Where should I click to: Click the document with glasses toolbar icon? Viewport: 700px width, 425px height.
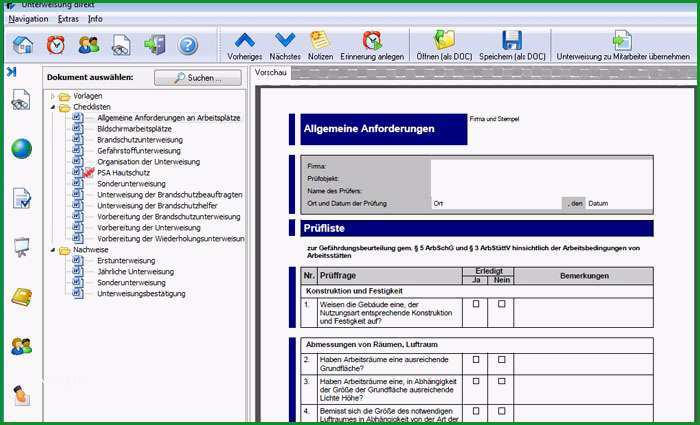pyautogui.click(x=121, y=45)
